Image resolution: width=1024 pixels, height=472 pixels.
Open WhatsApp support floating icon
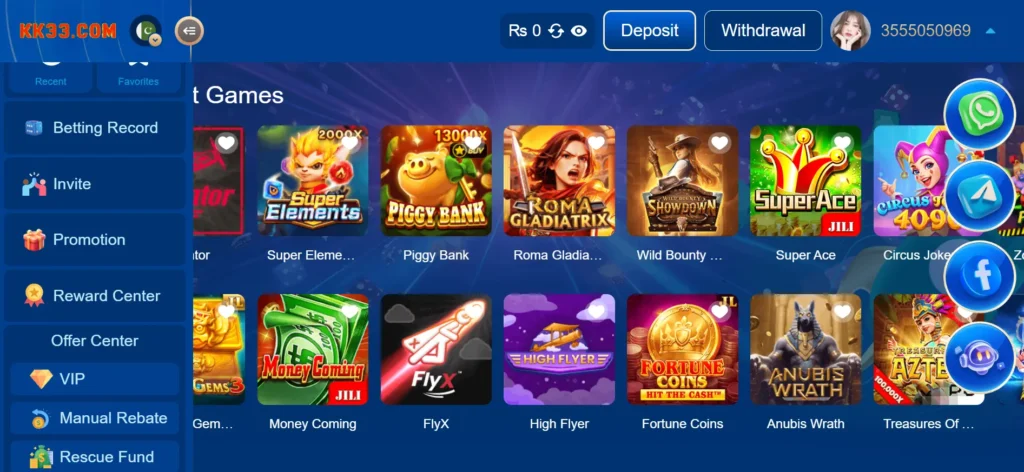[x=979, y=114]
